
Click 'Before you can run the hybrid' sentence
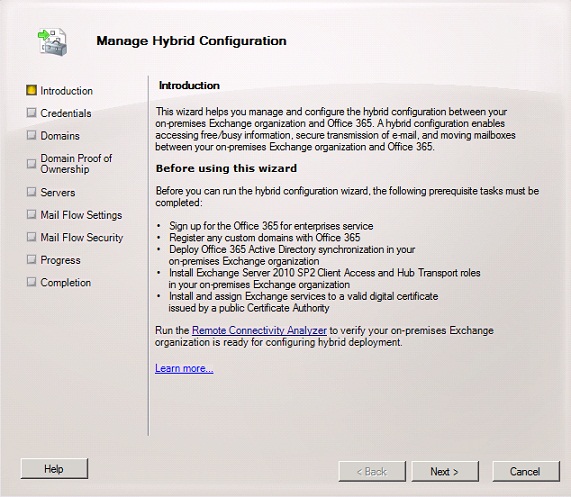coord(347,196)
